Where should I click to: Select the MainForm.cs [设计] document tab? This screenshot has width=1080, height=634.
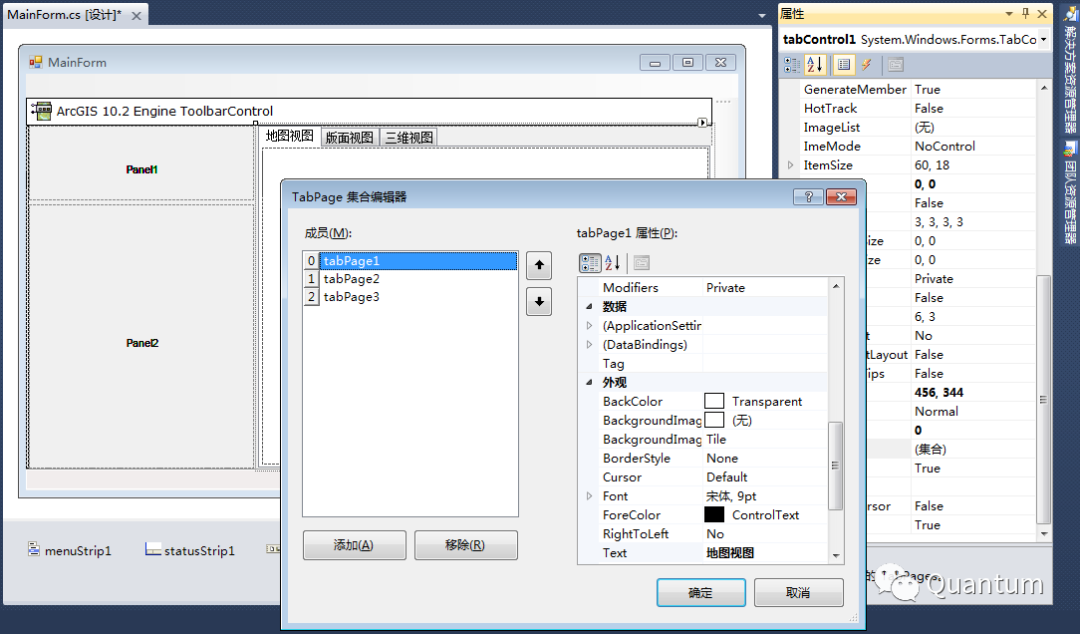pos(65,15)
